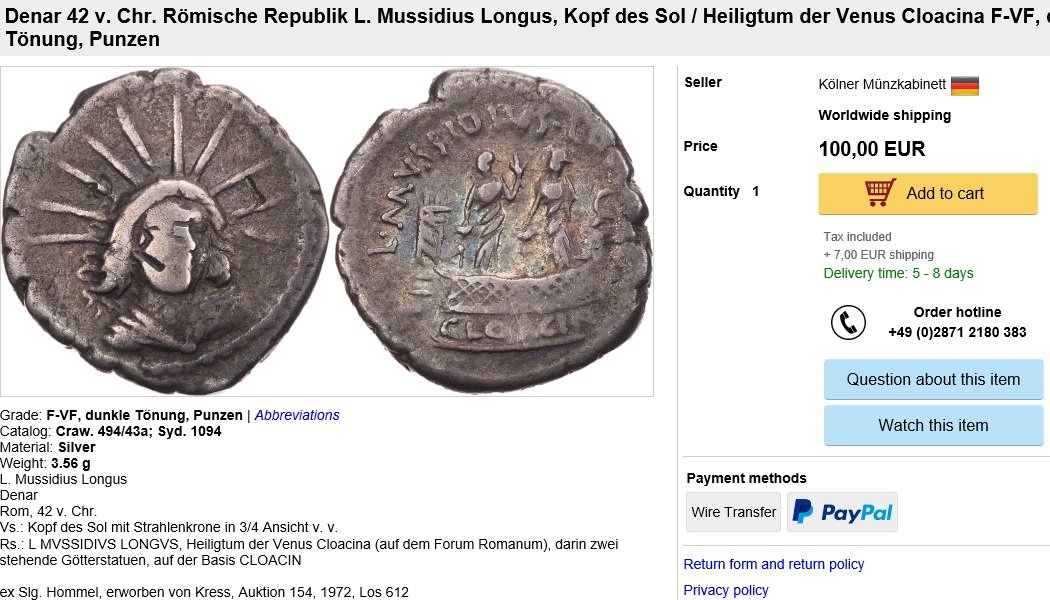The width and height of the screenshot is (1050, 600).
Task: Click the order hotline phone number
Action: (957, 332)
